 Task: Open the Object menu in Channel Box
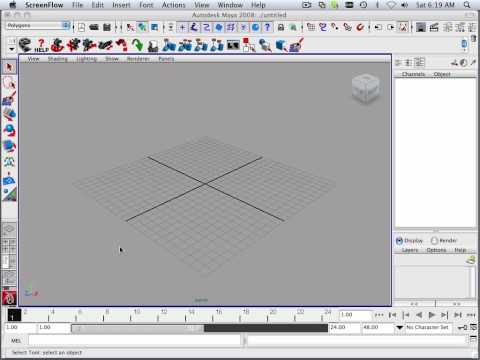(x=442, y=74)
